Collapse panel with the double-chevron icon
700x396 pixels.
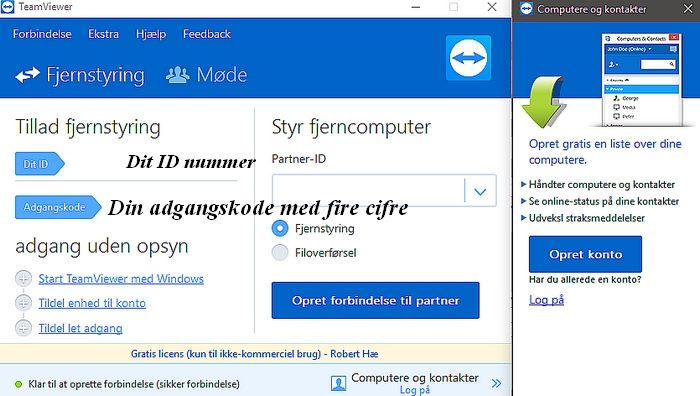496,383
